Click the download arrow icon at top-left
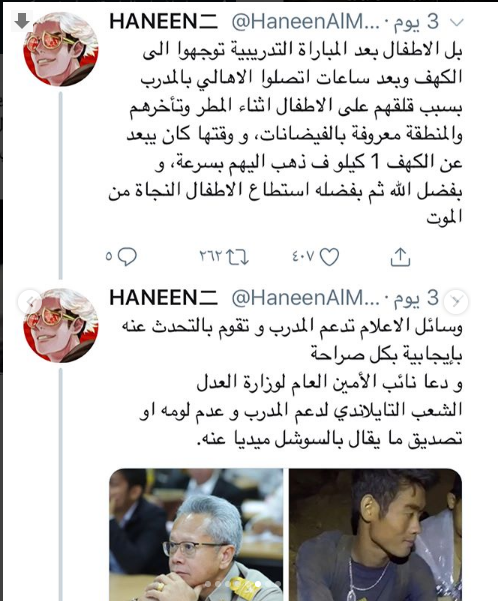The image size is (498, 601). (22, 21)
